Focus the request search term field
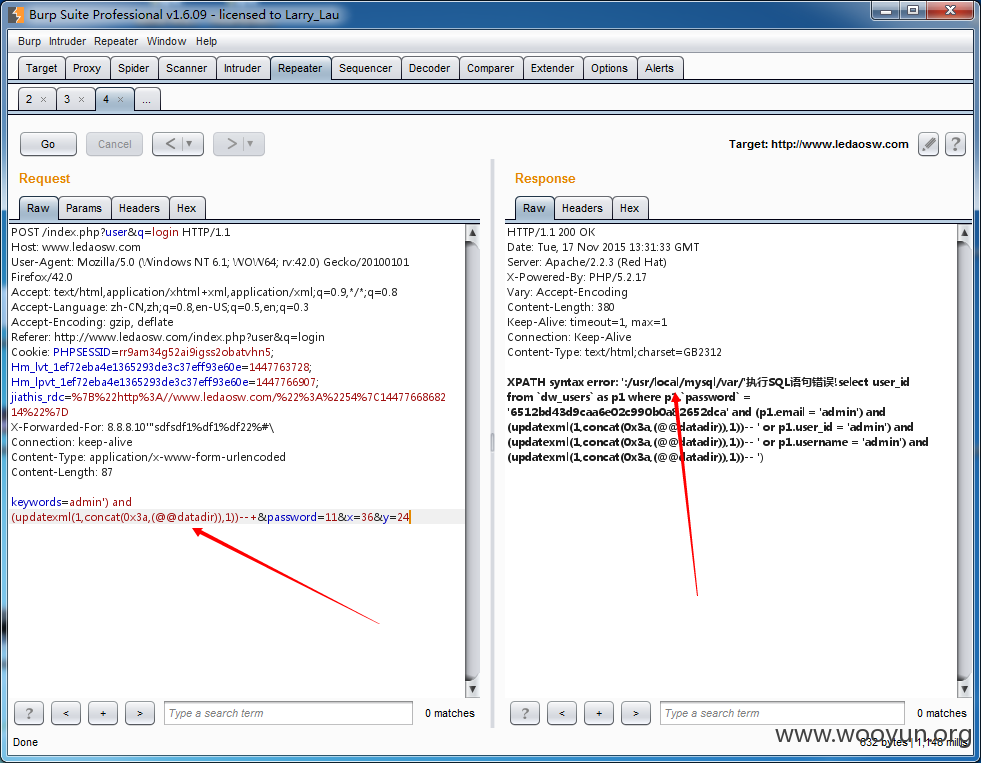 click(x=288, y=713)
